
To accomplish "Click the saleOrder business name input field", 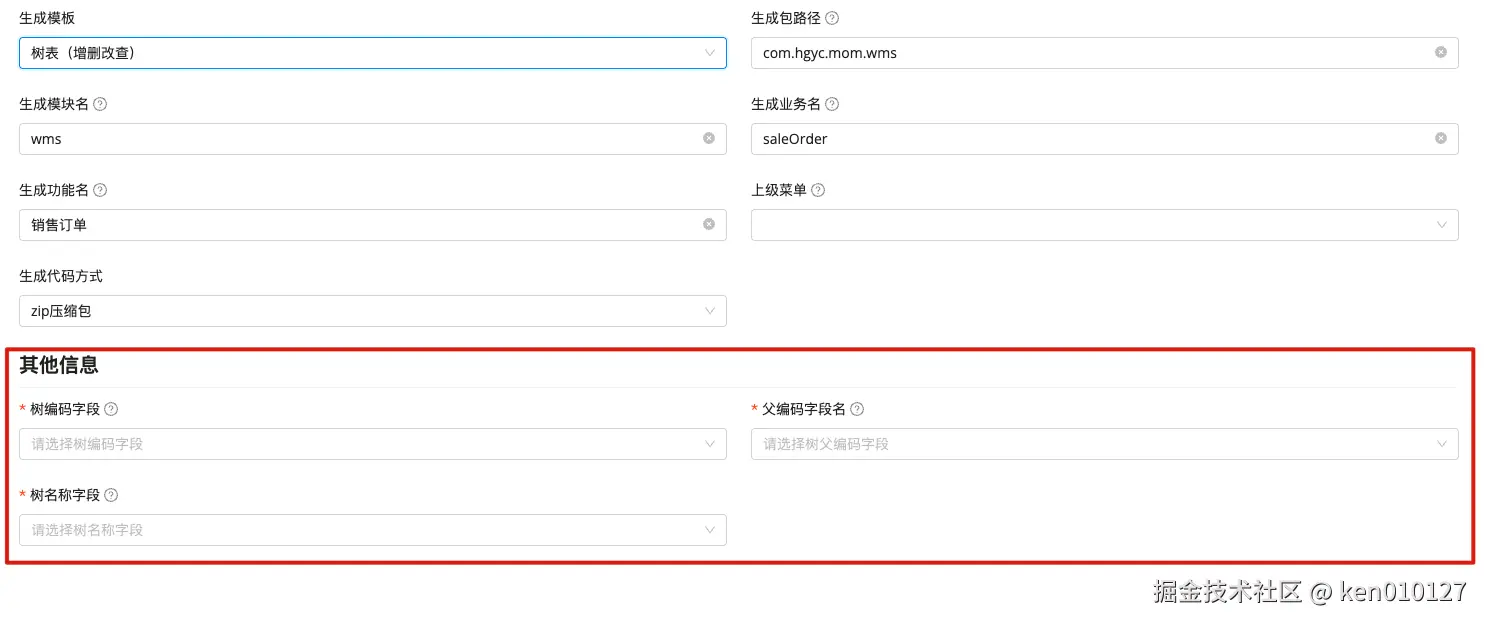I will pos(1050,138).
